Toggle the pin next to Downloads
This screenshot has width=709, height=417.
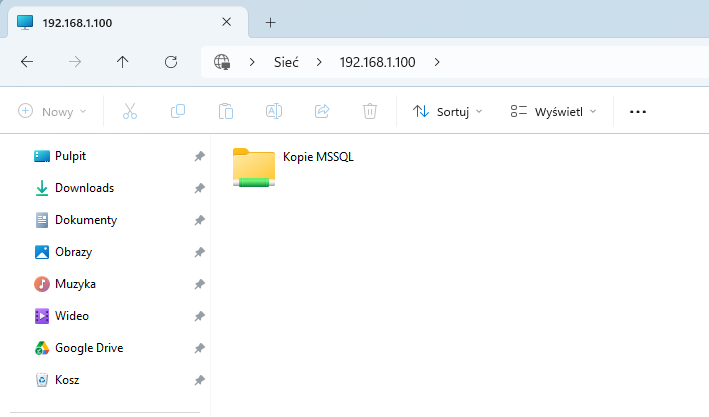point(199,189)
